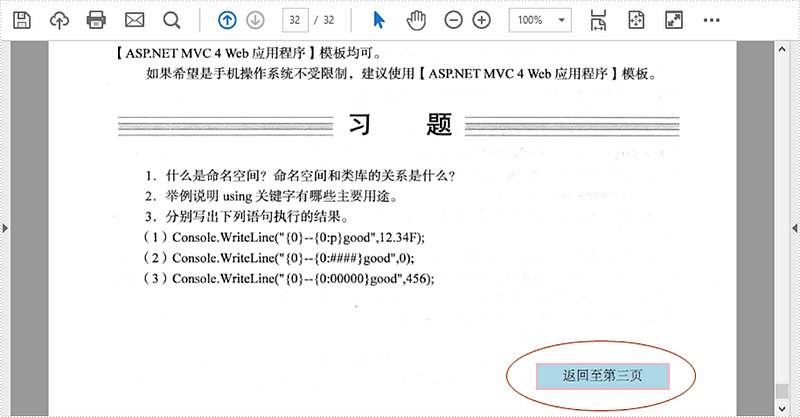Viewport: 800px width, 417px height.
Task: Switch to the Hand pan tool
Action: pyautogui.click(x=416, y=20)
